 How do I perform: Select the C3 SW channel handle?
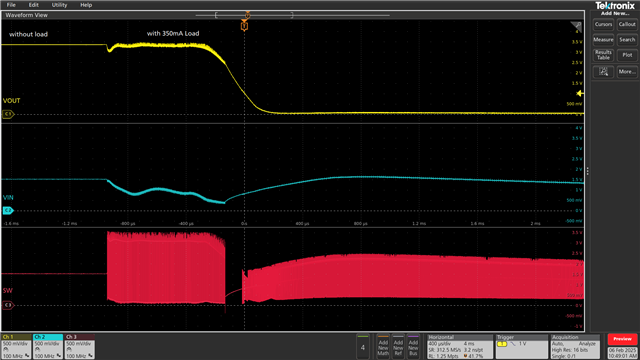pos(8,305)
